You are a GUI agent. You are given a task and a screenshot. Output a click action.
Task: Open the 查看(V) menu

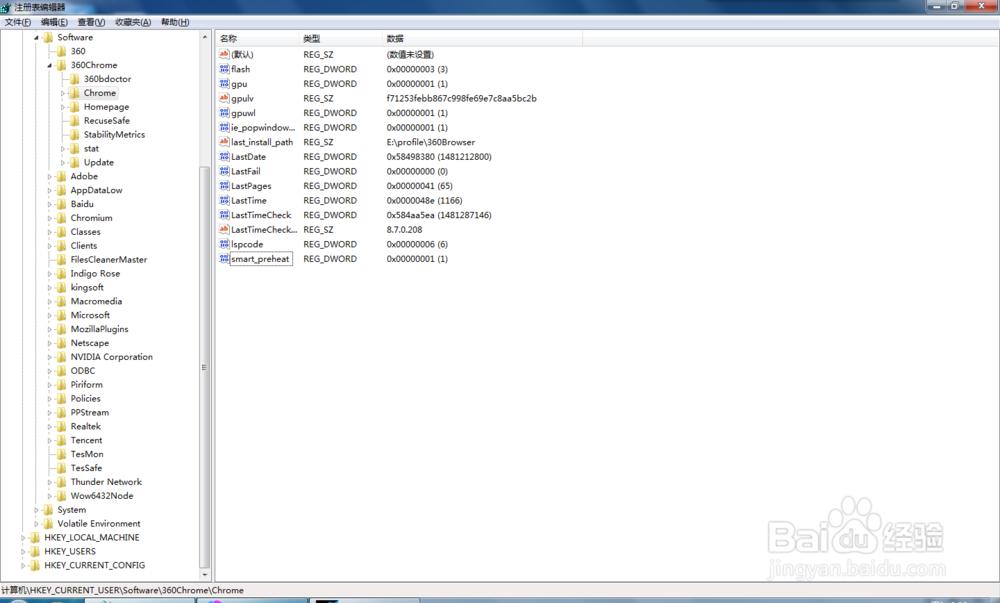(91, 22)
